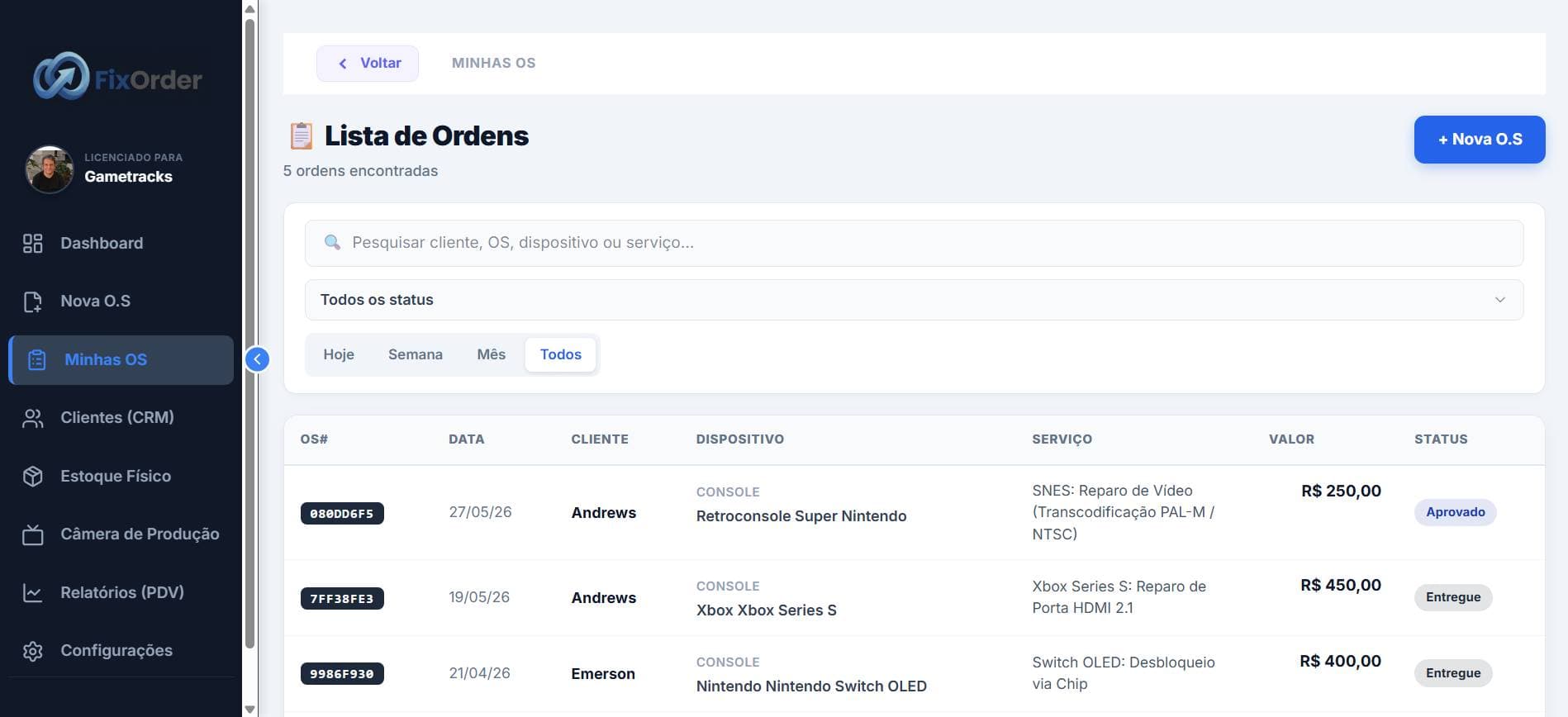Focus the Pesquisar cliente search field
1568x717 pixels.
tap(914, 243)
